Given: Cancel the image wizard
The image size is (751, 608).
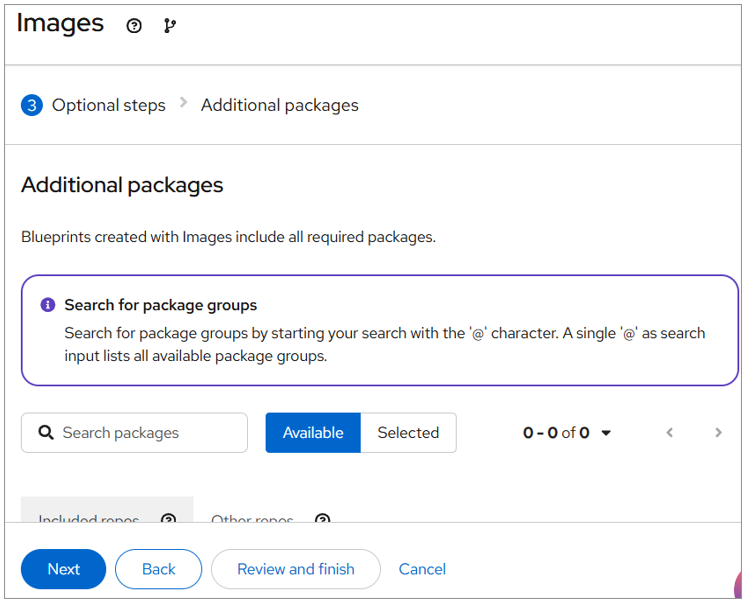Looking at the screenshot, I should click(x=422, y=569).
